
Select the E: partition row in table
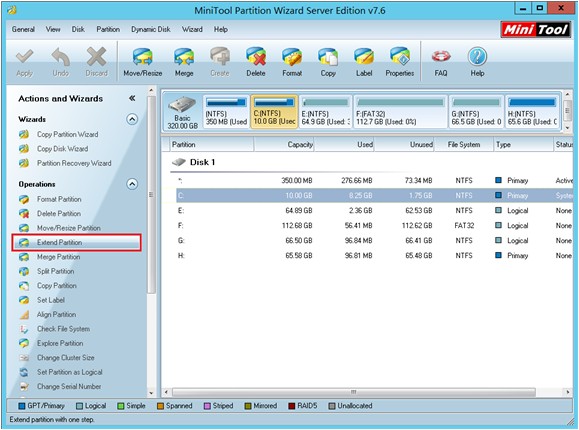(374, 211)
